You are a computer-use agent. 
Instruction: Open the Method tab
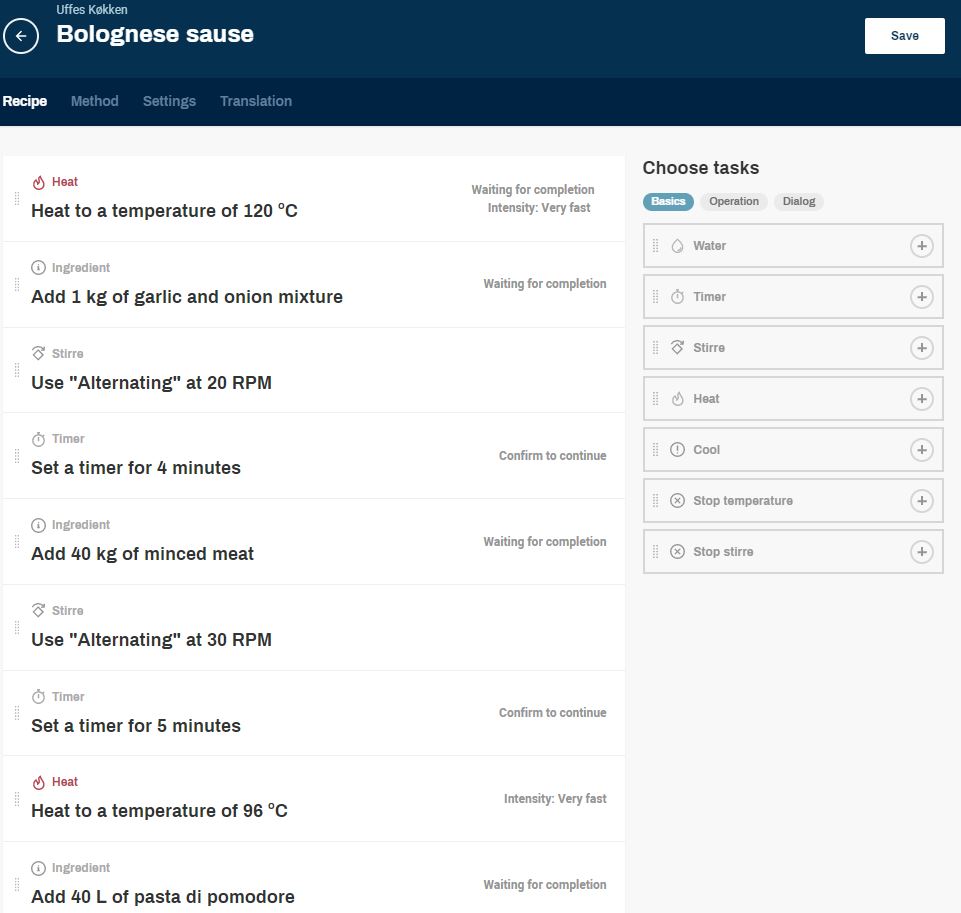tap(95, 101)
